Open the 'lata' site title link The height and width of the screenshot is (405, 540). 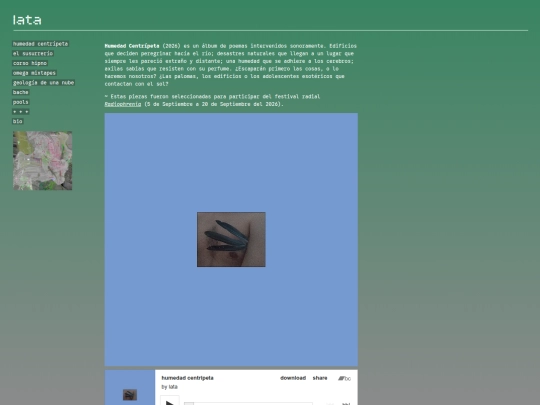(x=27, y=20)
